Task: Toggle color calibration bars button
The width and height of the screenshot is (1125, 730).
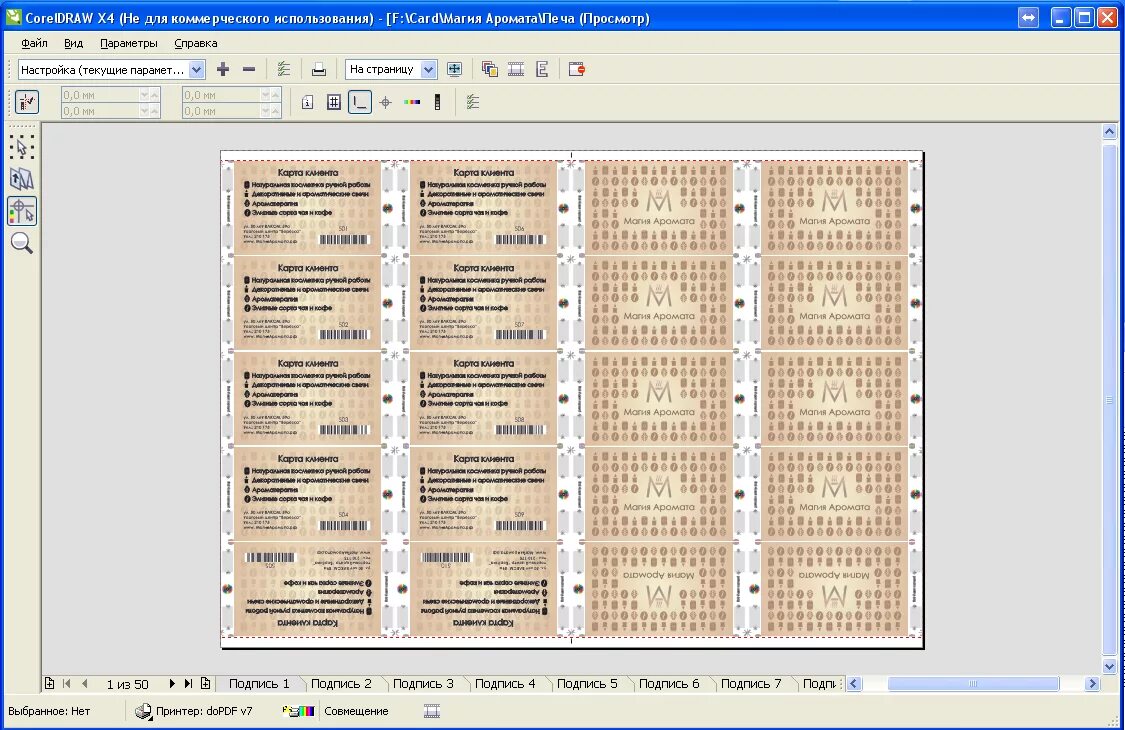Action: point(412,102)
